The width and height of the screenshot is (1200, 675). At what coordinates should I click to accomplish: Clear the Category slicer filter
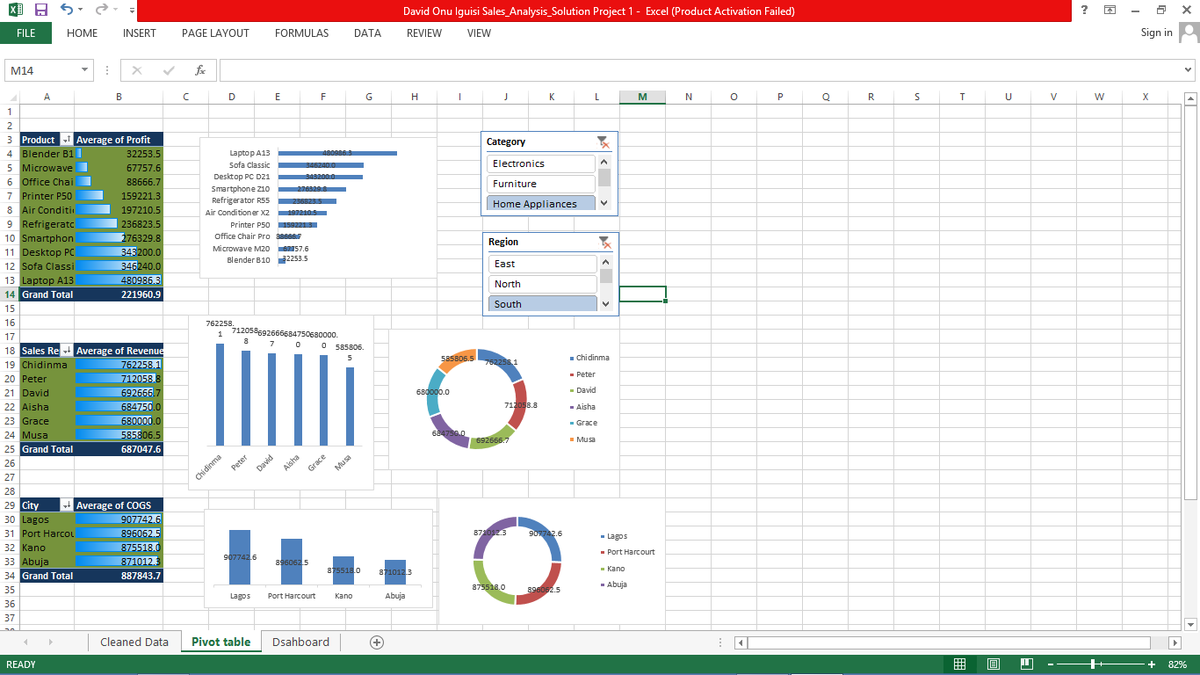pyautogui.click(x=604, y=141)
